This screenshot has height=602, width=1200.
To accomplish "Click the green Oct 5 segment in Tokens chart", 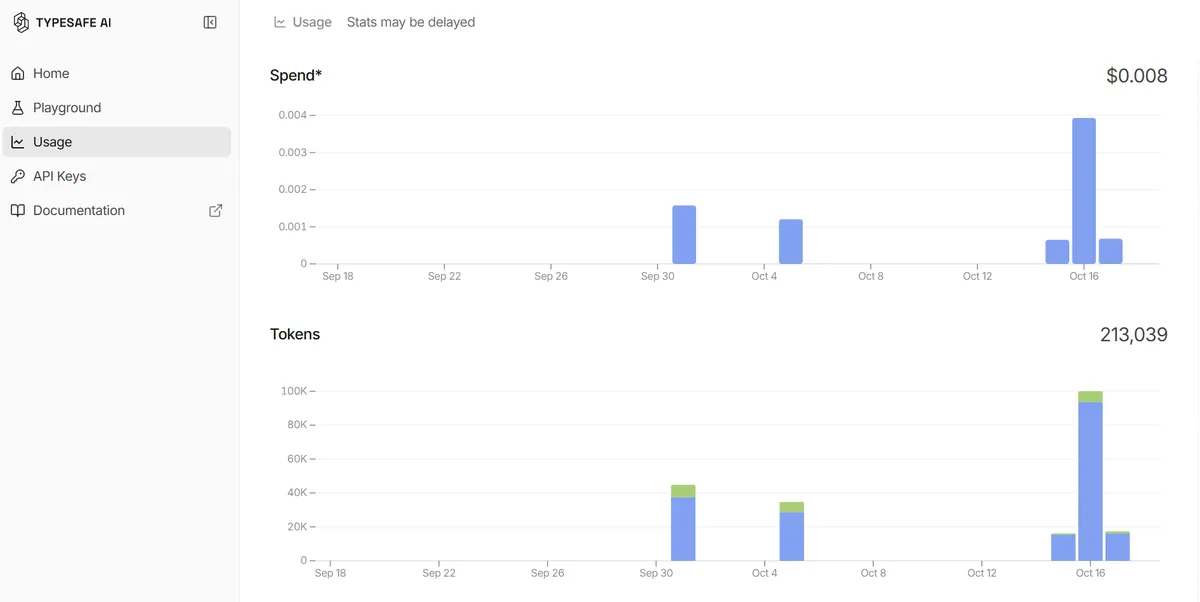I will tap(792, 507).
